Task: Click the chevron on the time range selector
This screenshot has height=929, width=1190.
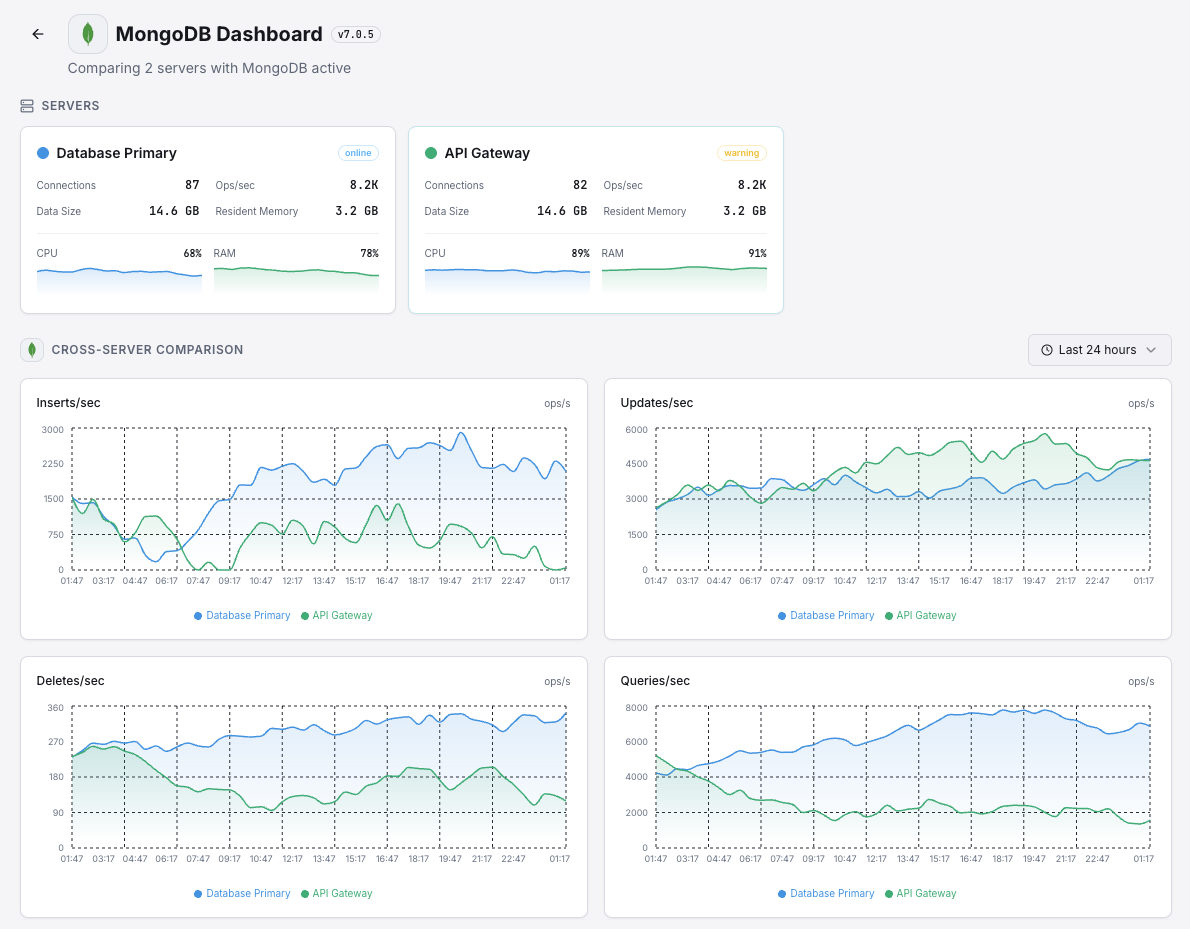Action: (x=1150, y=350)
